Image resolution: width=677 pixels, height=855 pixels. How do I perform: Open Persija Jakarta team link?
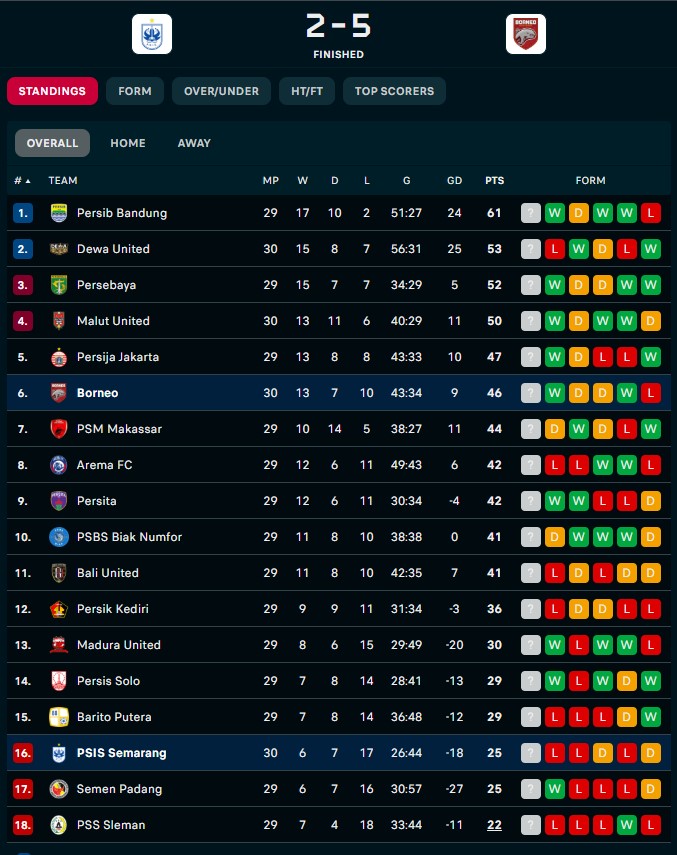point(118,357)
